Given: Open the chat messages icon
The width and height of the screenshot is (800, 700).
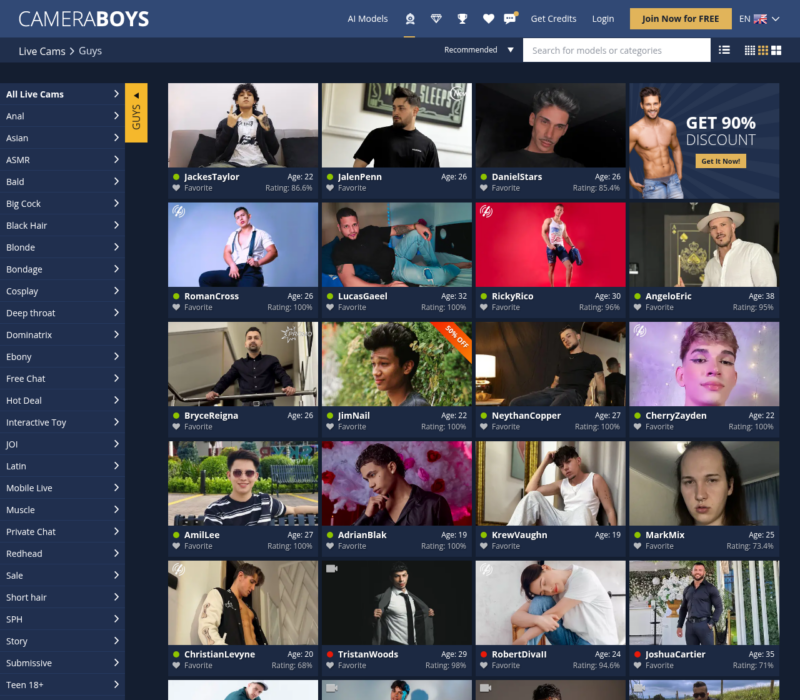Looking at the screenshot, I should pyautogui.click(x=510, y=19).
